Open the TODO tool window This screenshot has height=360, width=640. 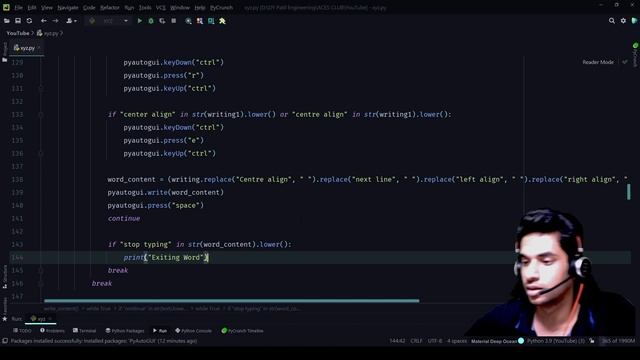(22, 331)
